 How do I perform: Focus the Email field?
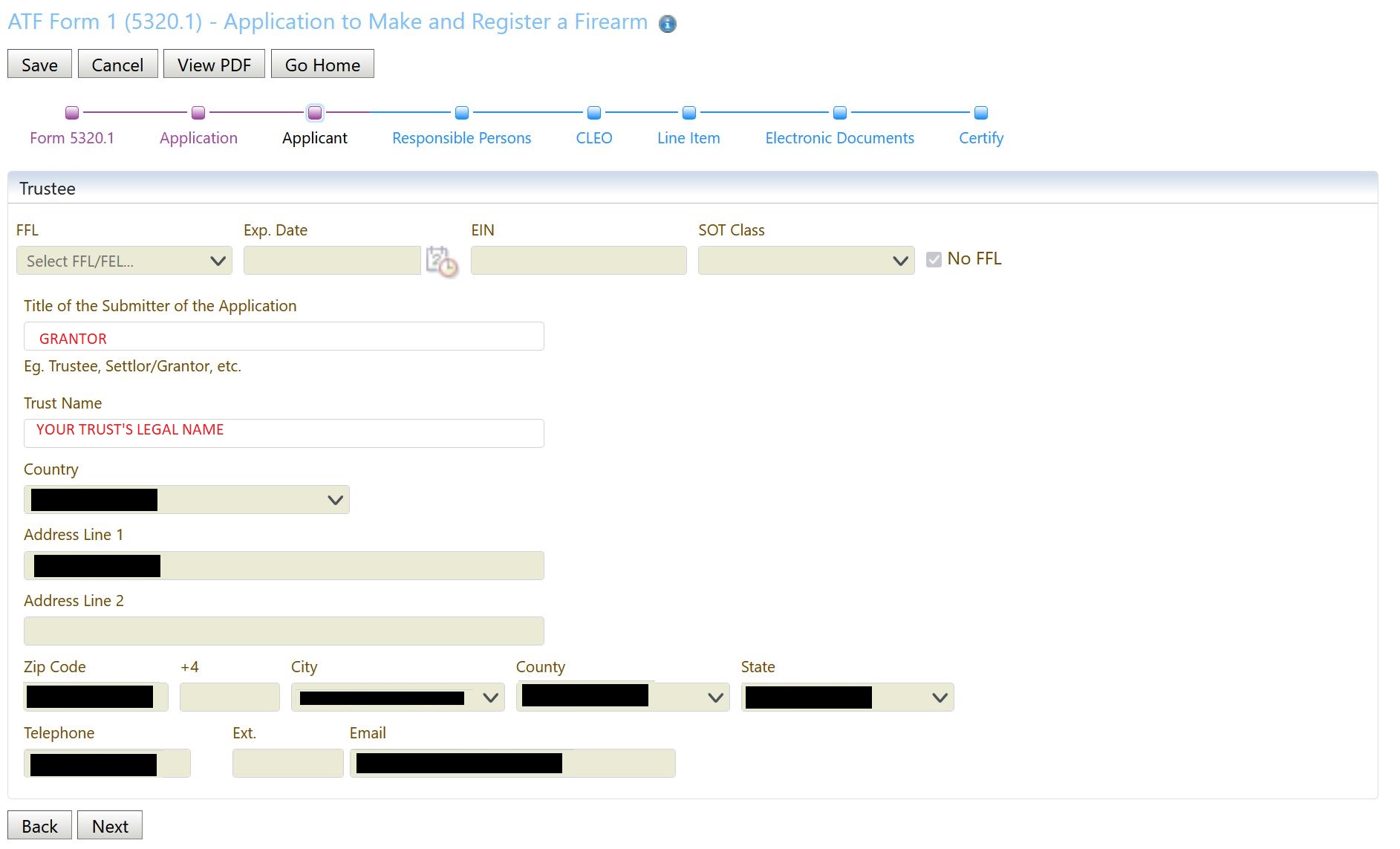(512, 764)
